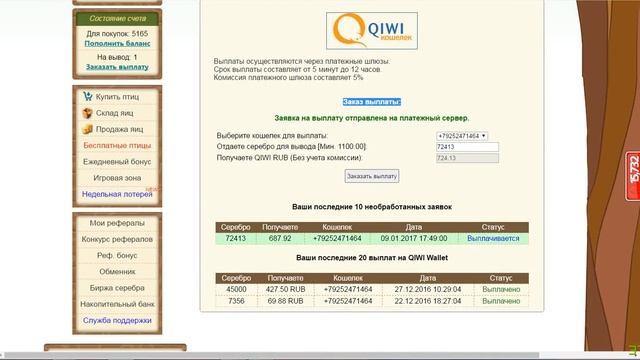Open Биржа серебра menu item
Viewport: 640px width, 360px height.
click(117, 288)
